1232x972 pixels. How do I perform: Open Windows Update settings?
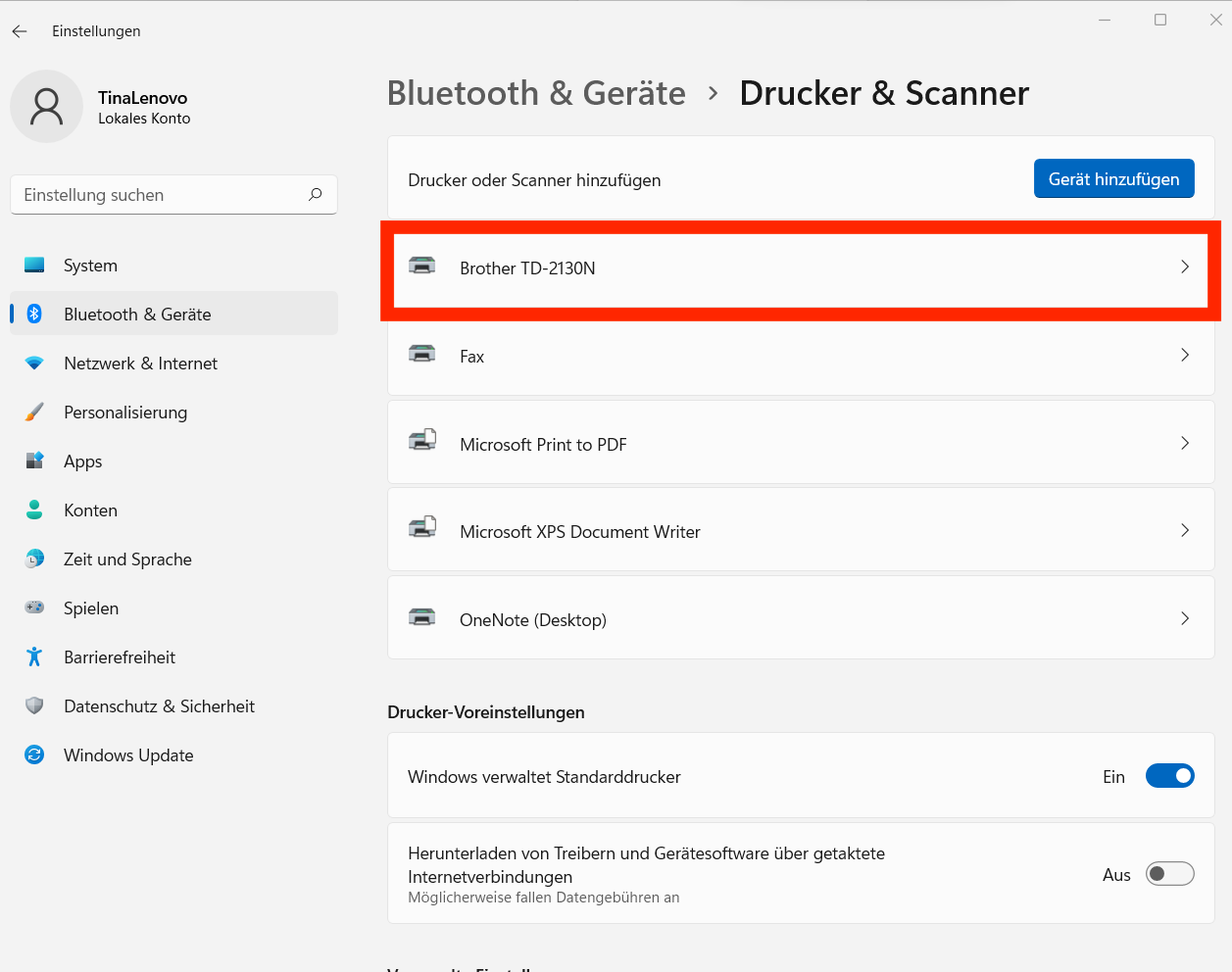coord(173,755)
